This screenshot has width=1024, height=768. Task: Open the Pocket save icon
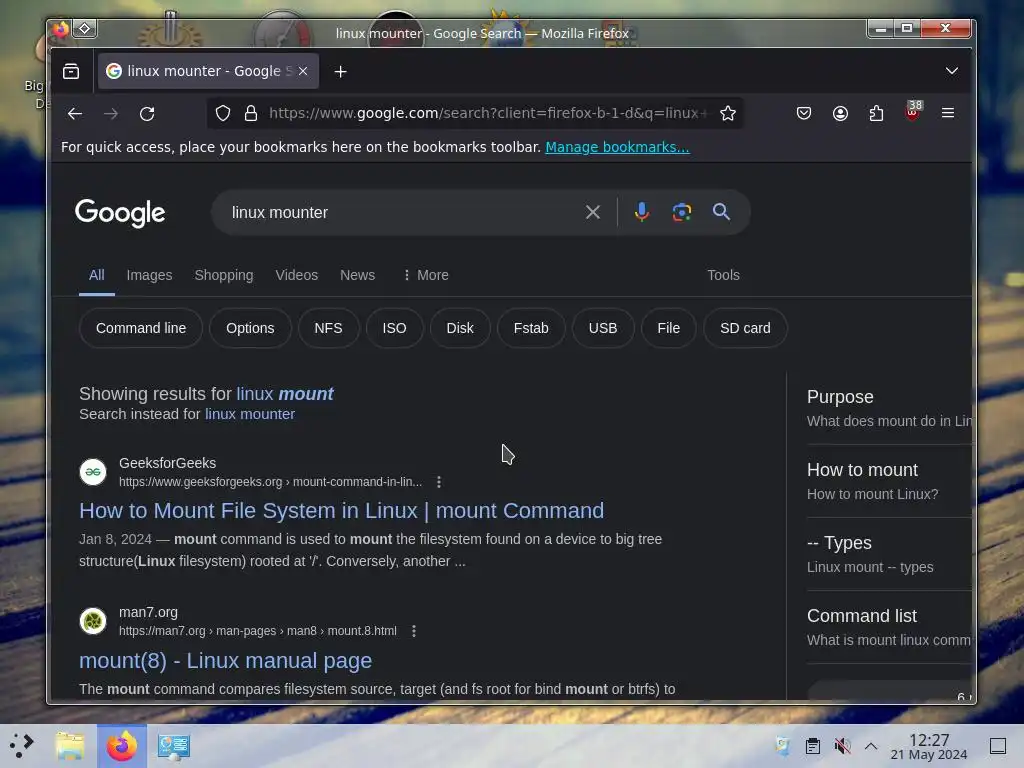point(804,114)
